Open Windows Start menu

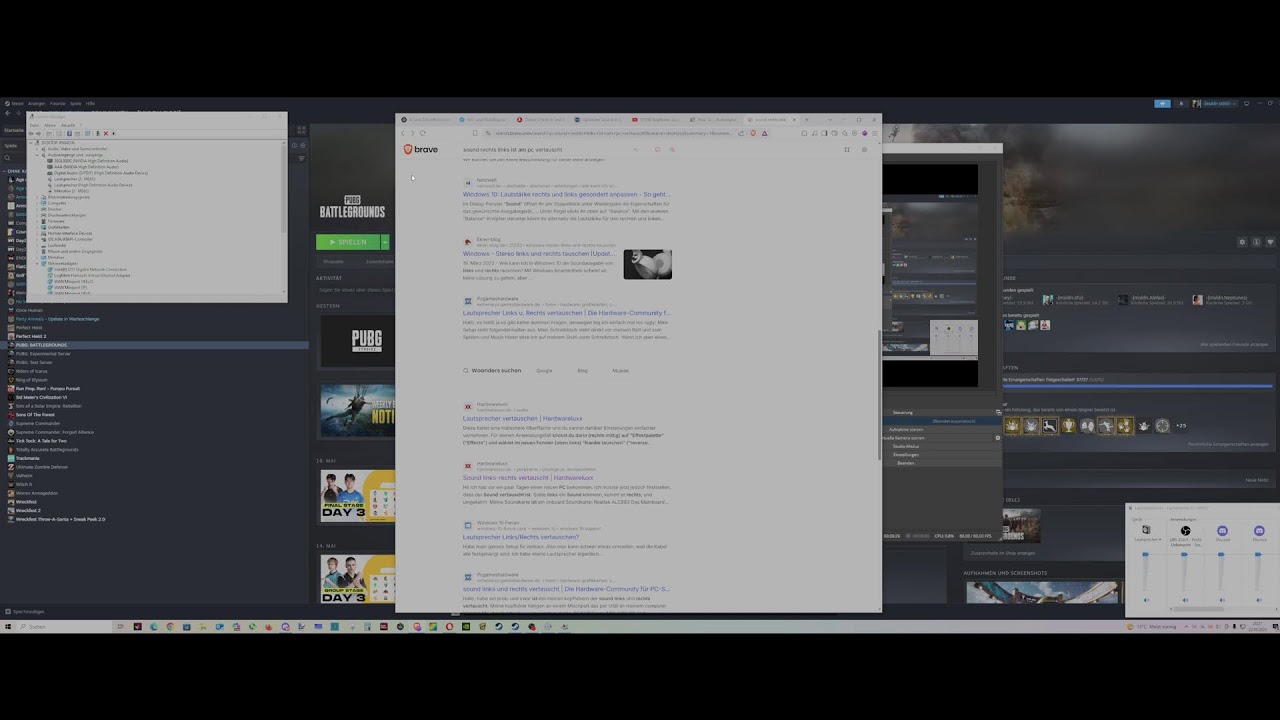click(8, 627)
